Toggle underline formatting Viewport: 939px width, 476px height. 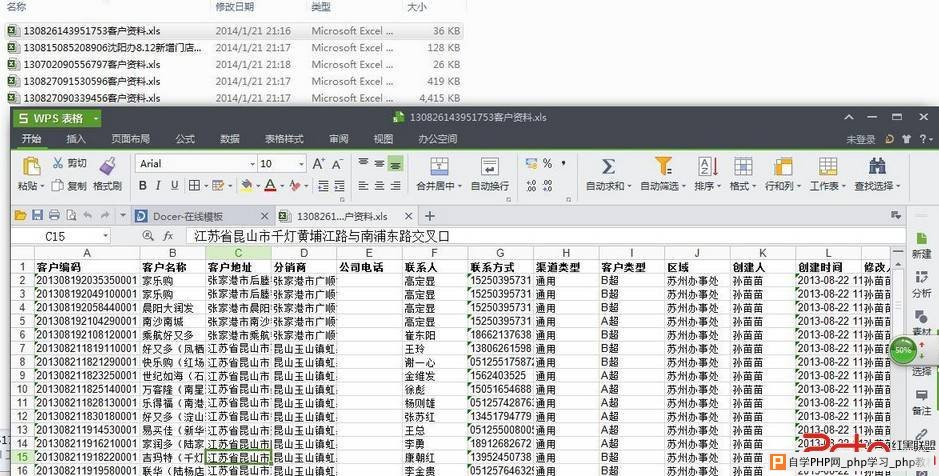pyautogui.click(x=174, y=186)
